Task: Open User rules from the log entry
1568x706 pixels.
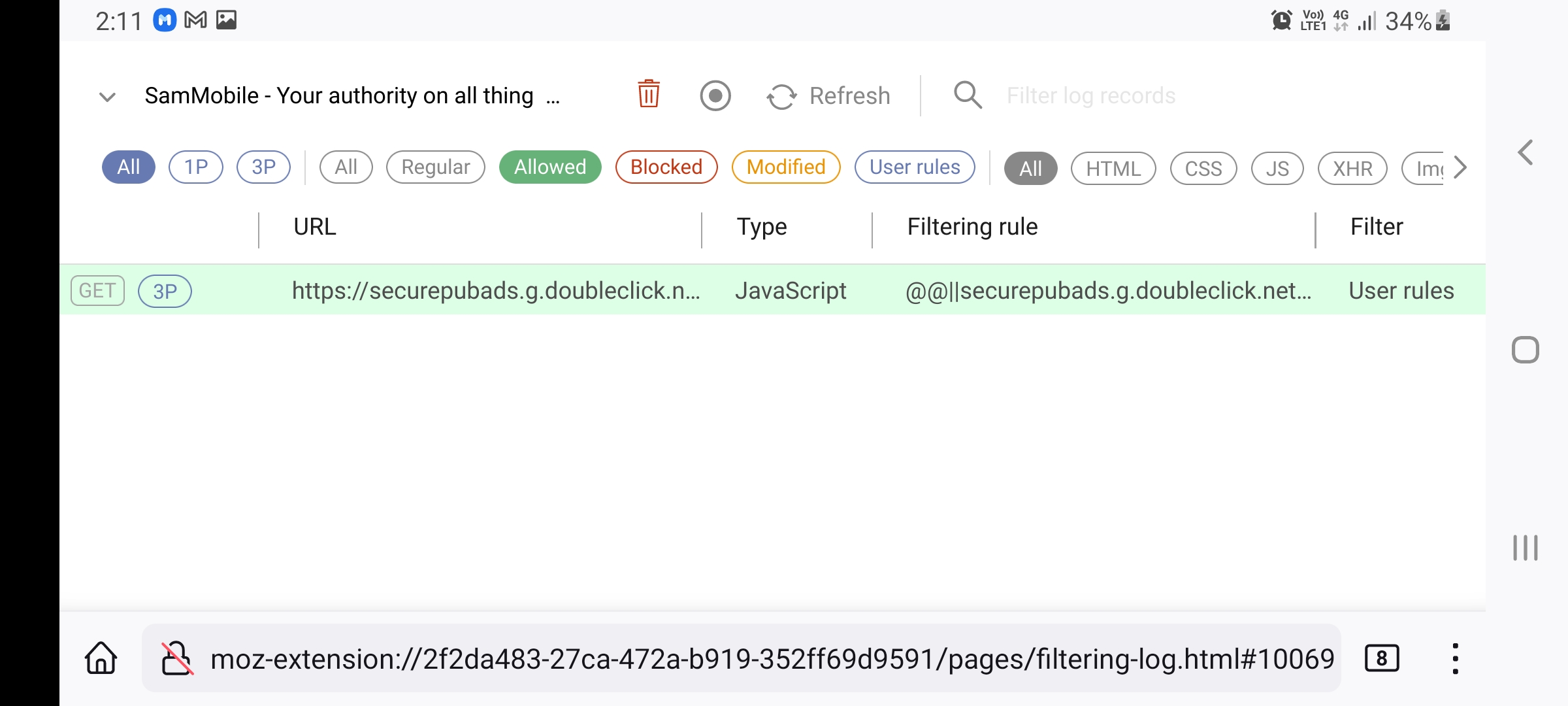Action: click(x=1401, y=290)
